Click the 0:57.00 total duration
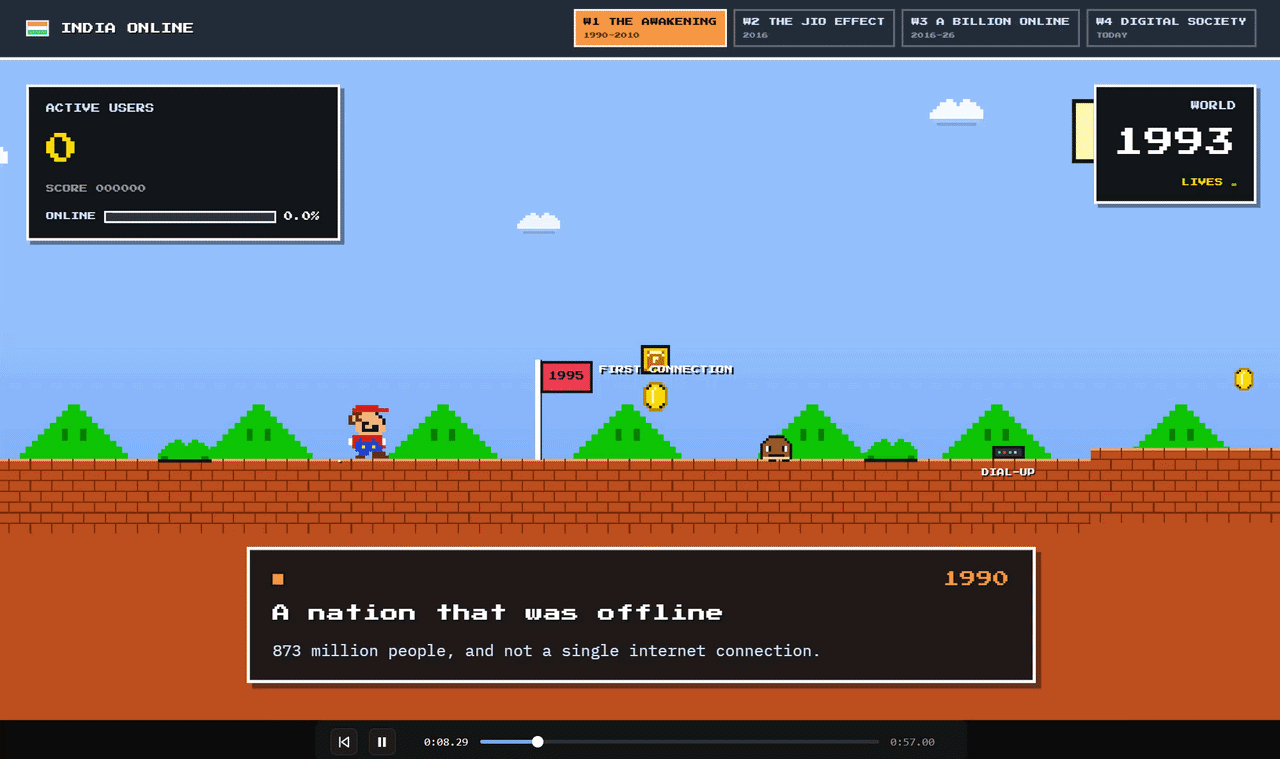The height and width of the screenshot is (759, 1280). click(x=912, y=742)
